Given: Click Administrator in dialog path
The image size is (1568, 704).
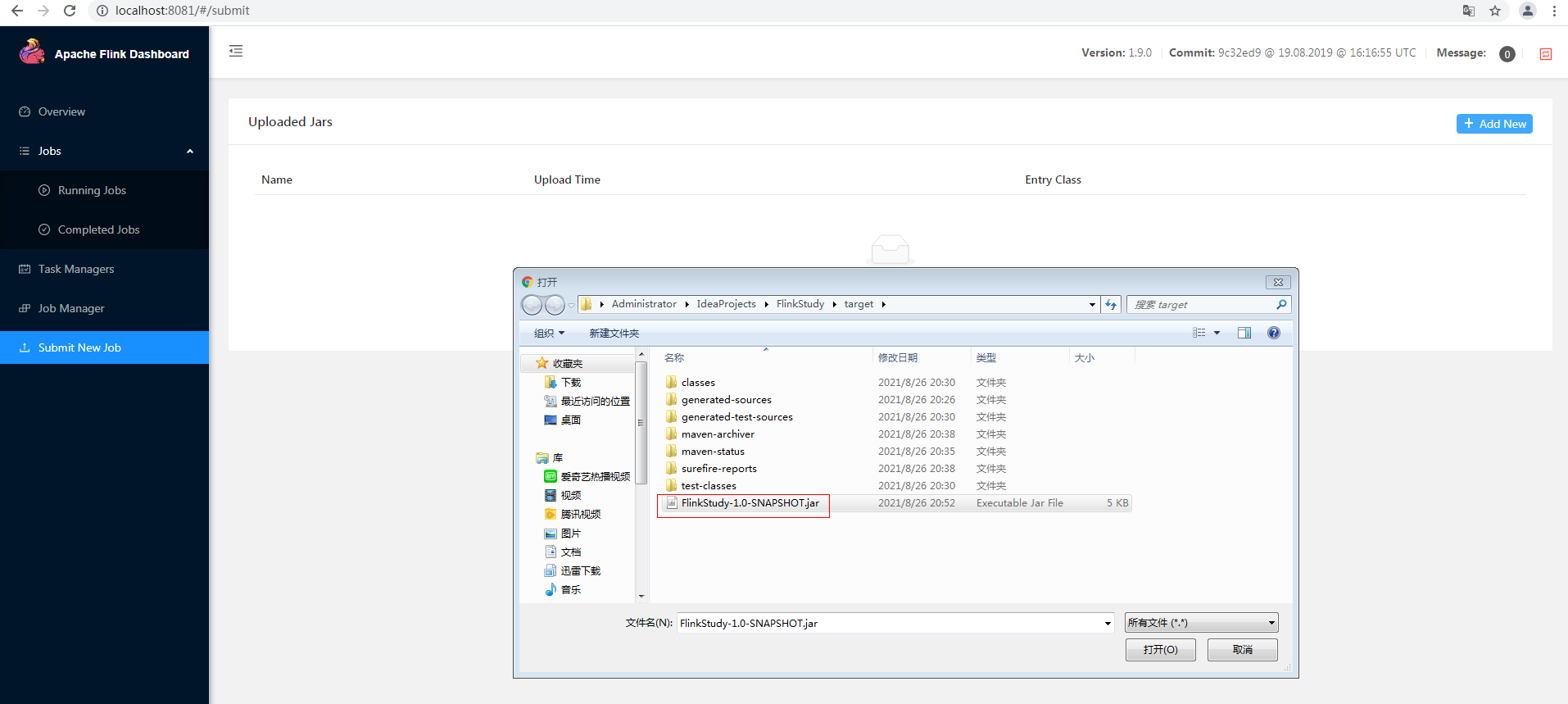Looking at the screenshot, I should (x=644, y=304).
